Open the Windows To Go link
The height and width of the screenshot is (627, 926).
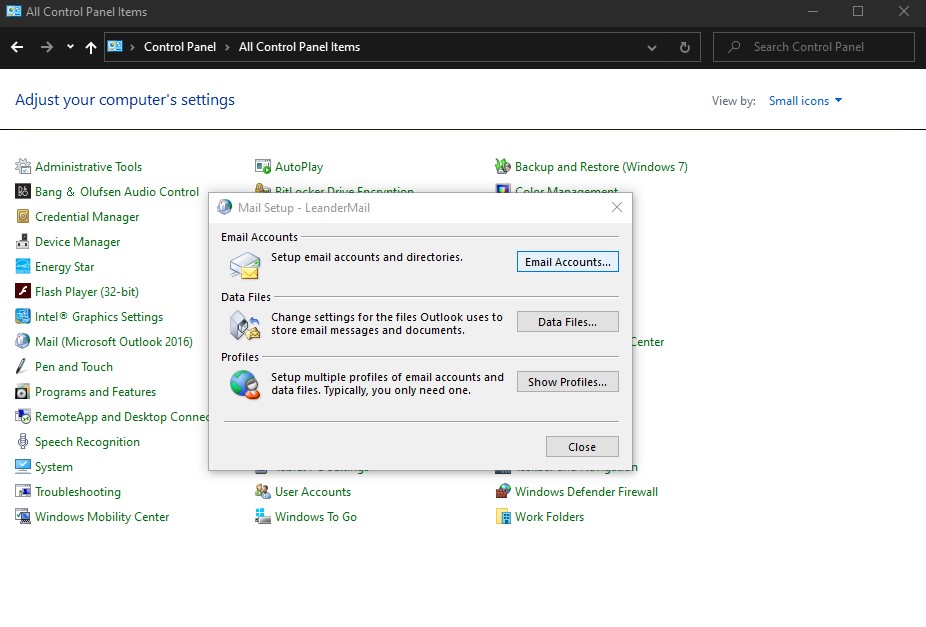click(x=316, y=517)
